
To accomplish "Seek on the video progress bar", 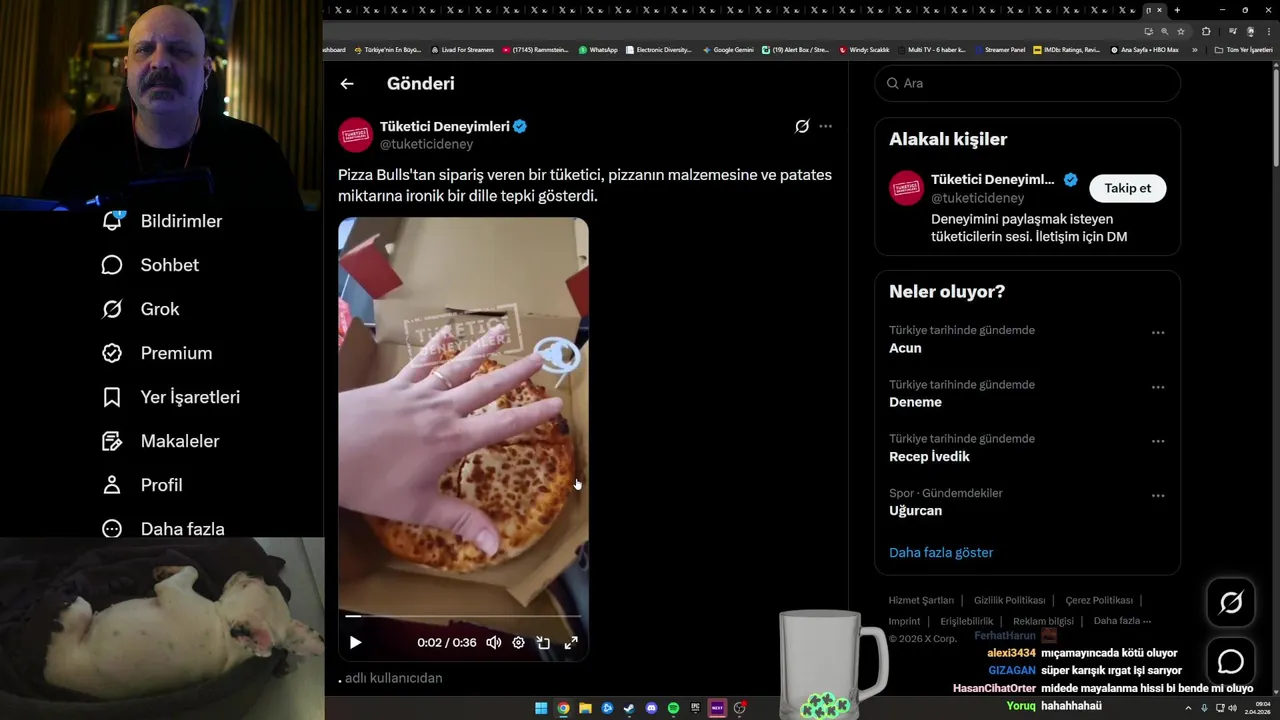I will tap(463, 616).
